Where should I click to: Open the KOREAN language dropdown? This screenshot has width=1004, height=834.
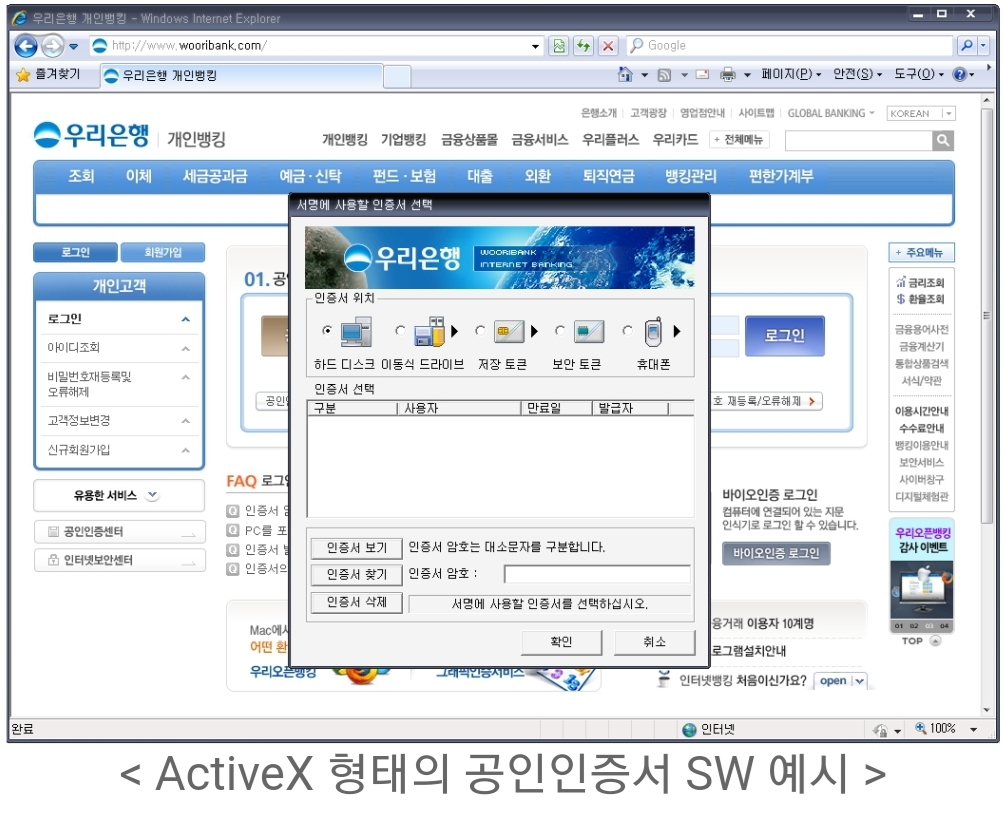click(x=921, y=113)
